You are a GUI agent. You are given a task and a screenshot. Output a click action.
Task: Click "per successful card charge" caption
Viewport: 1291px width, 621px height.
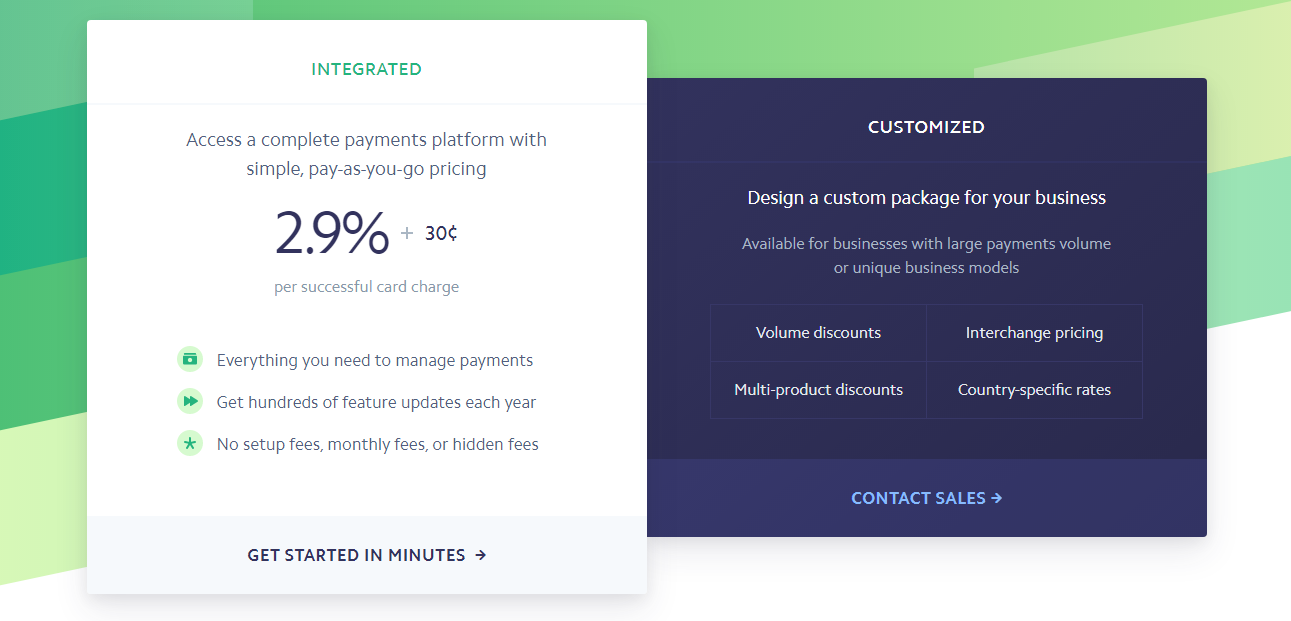coord(366,287)
